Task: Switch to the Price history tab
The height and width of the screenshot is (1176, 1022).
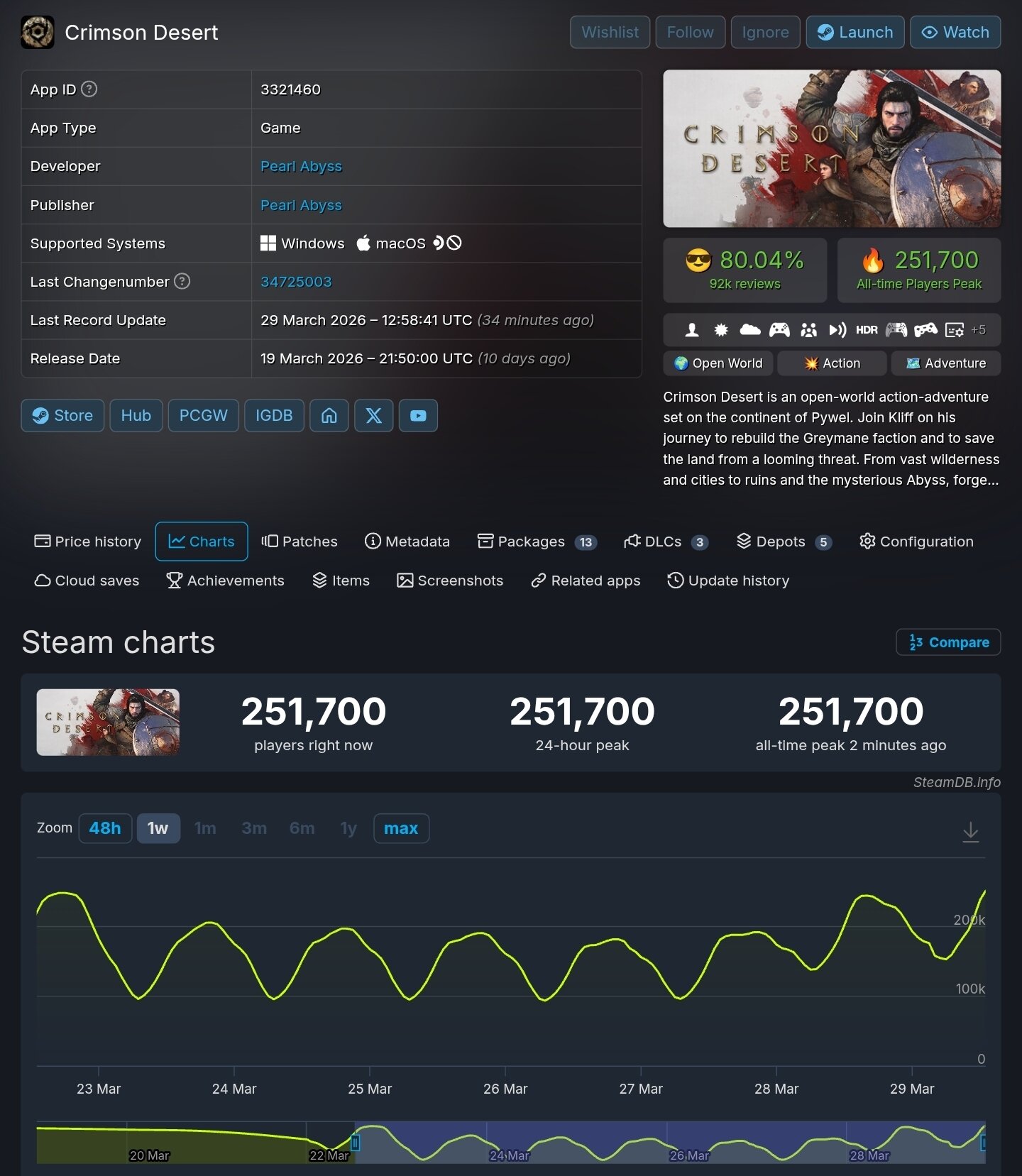Action: [x=88, y=542]
